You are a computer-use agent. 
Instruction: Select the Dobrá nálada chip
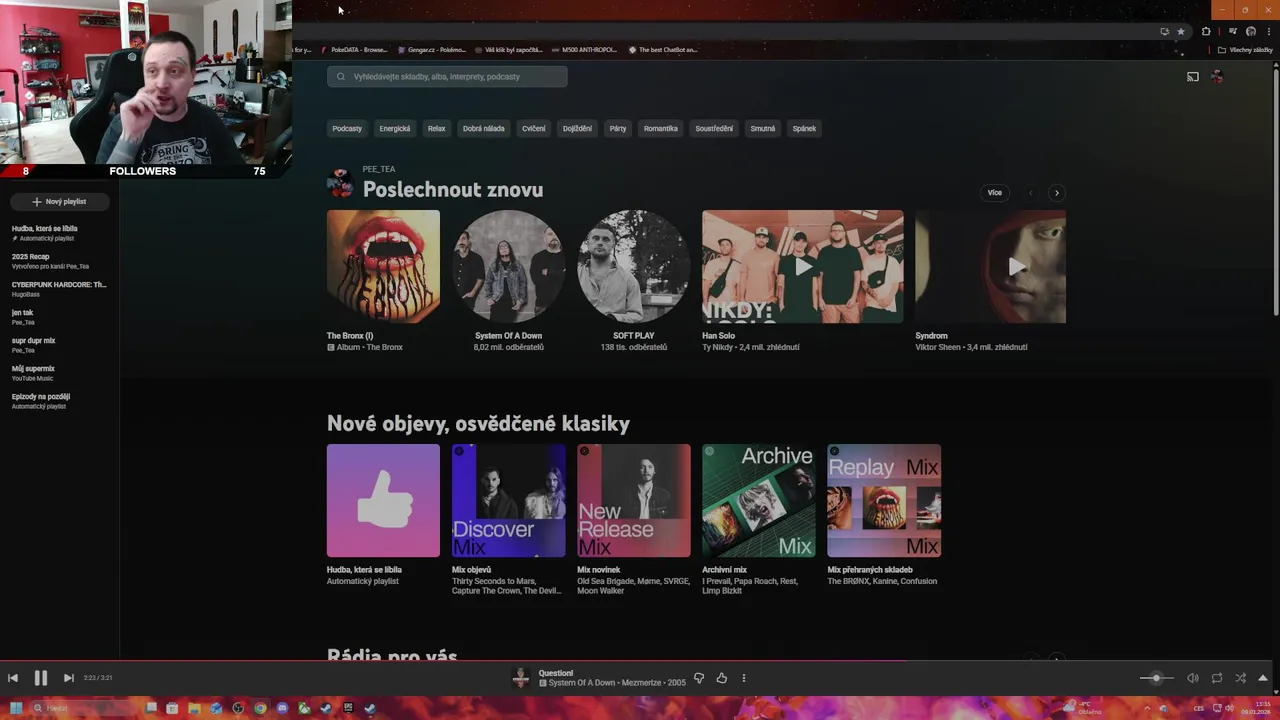pyautogui.click(x=484, y=128)
